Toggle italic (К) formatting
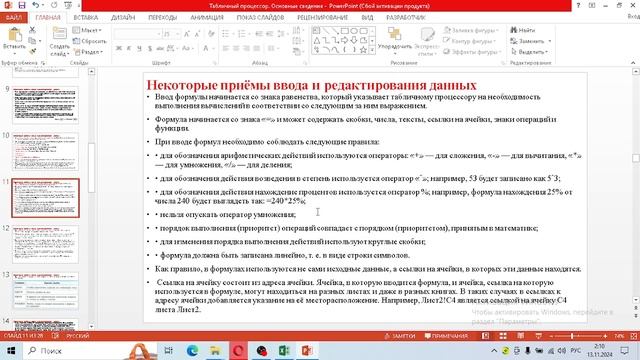Screen dimensions: 640x360 point(129,48)
